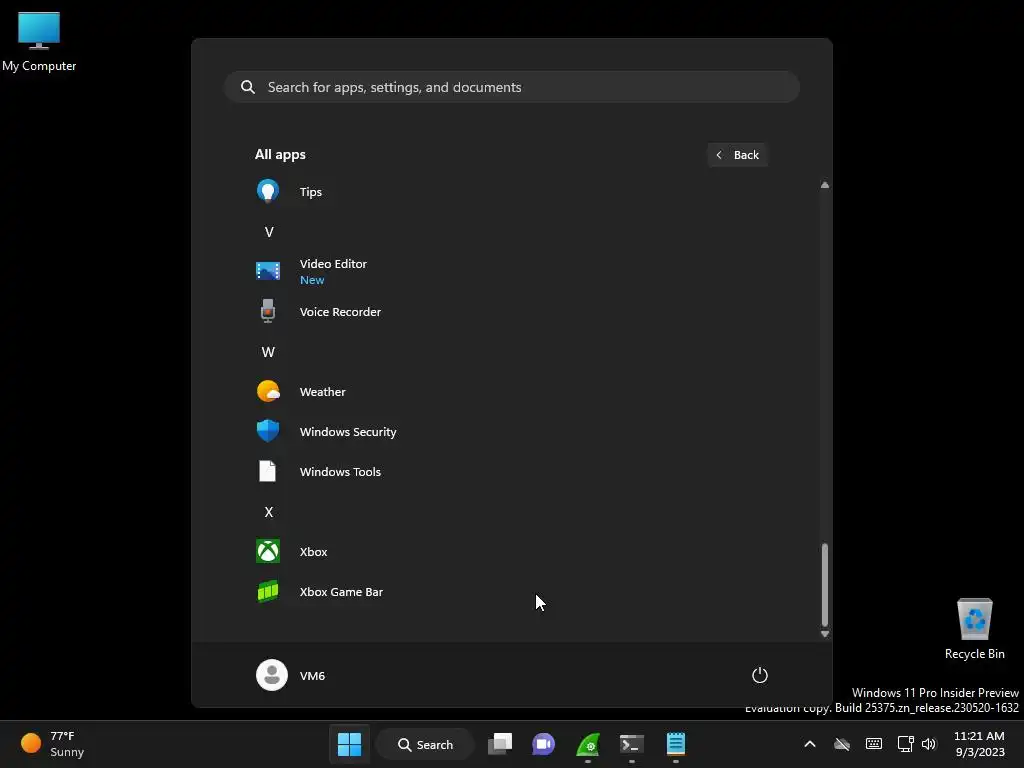Launch the Xbox app icon

click(268, 551)
